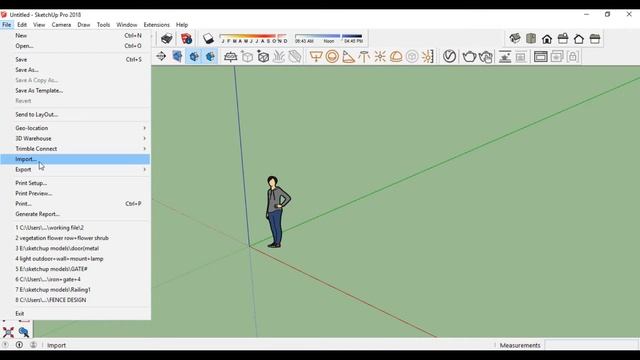
Task: Choose Print from the File menu
Action: click(75, 204)
